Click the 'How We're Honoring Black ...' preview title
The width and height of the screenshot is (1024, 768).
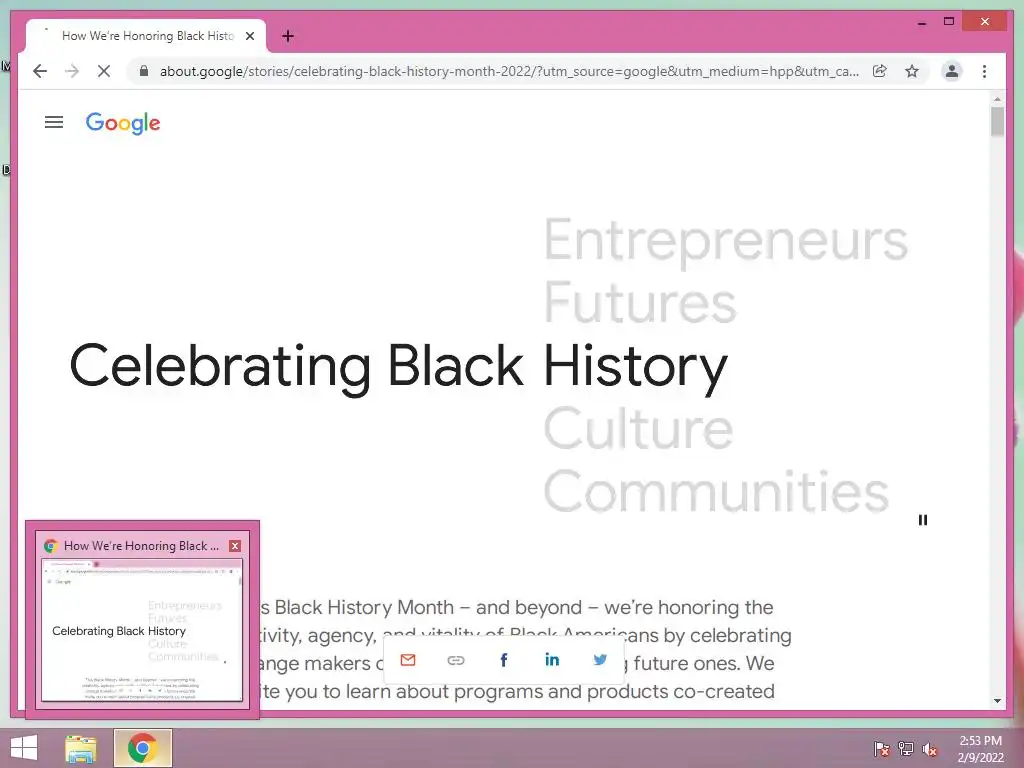[x=141, y=546]
